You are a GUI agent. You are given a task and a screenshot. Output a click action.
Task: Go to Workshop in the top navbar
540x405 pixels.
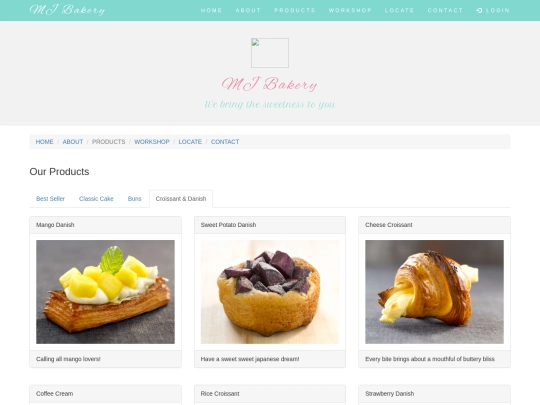(x=350, y=10)
